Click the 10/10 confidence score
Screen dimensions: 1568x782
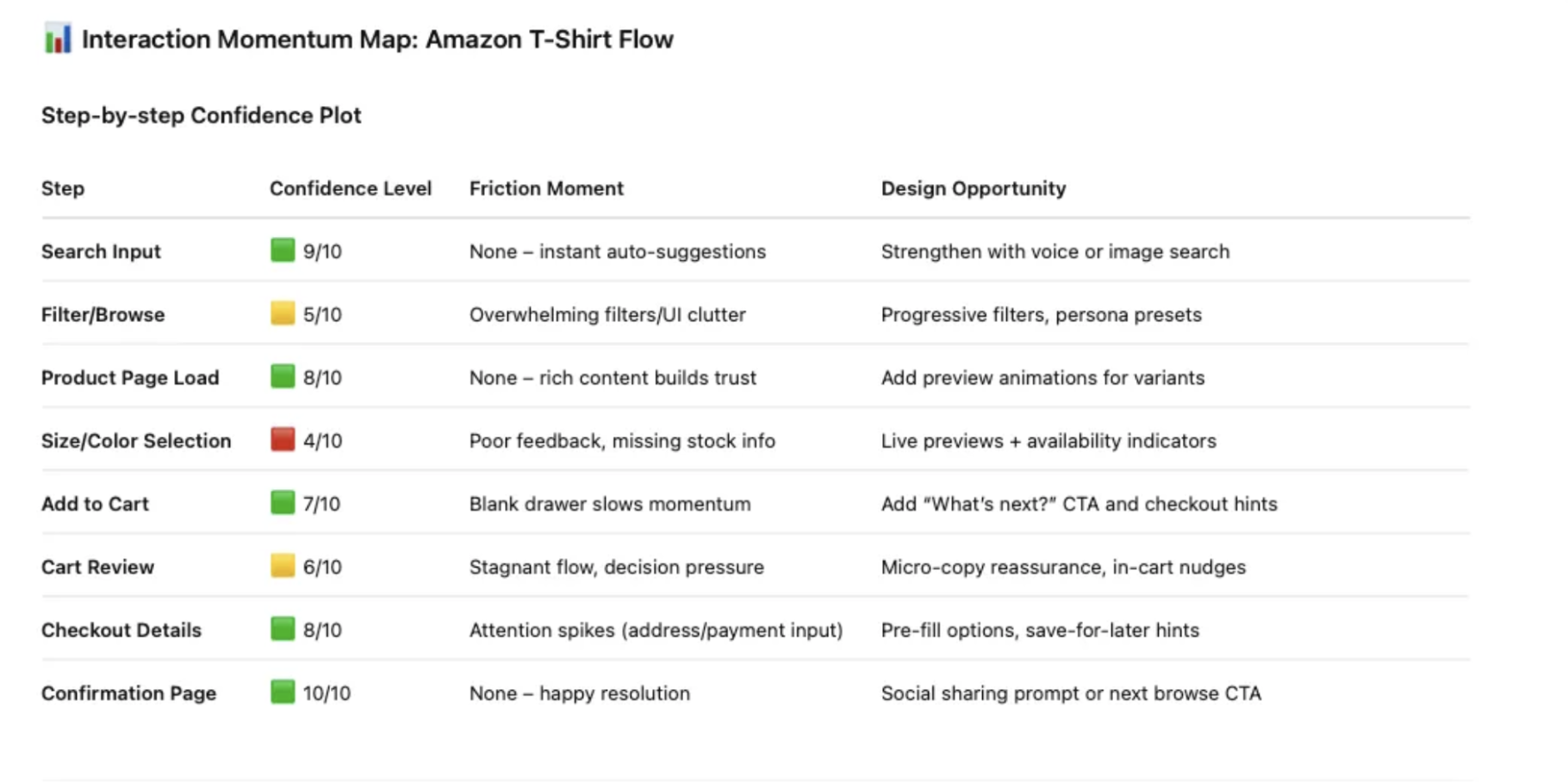point(327,693)
